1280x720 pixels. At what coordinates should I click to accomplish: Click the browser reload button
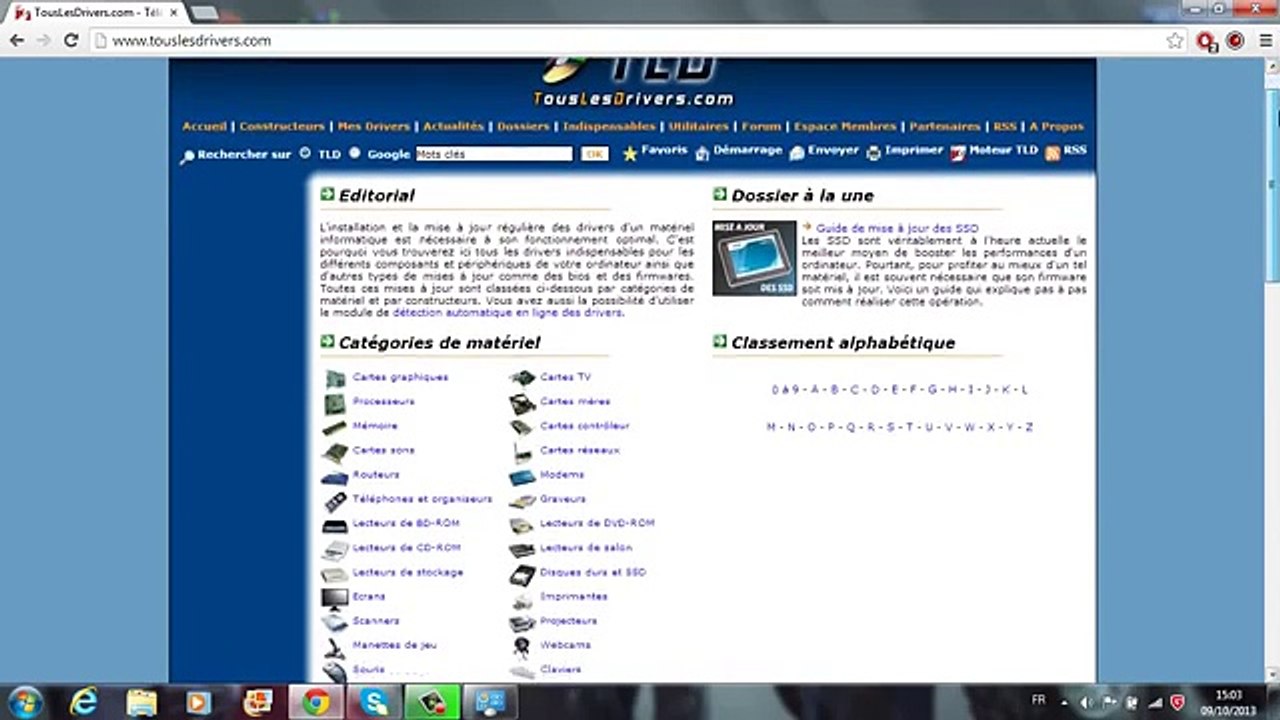pyautogui.click(x=70, y=41)
